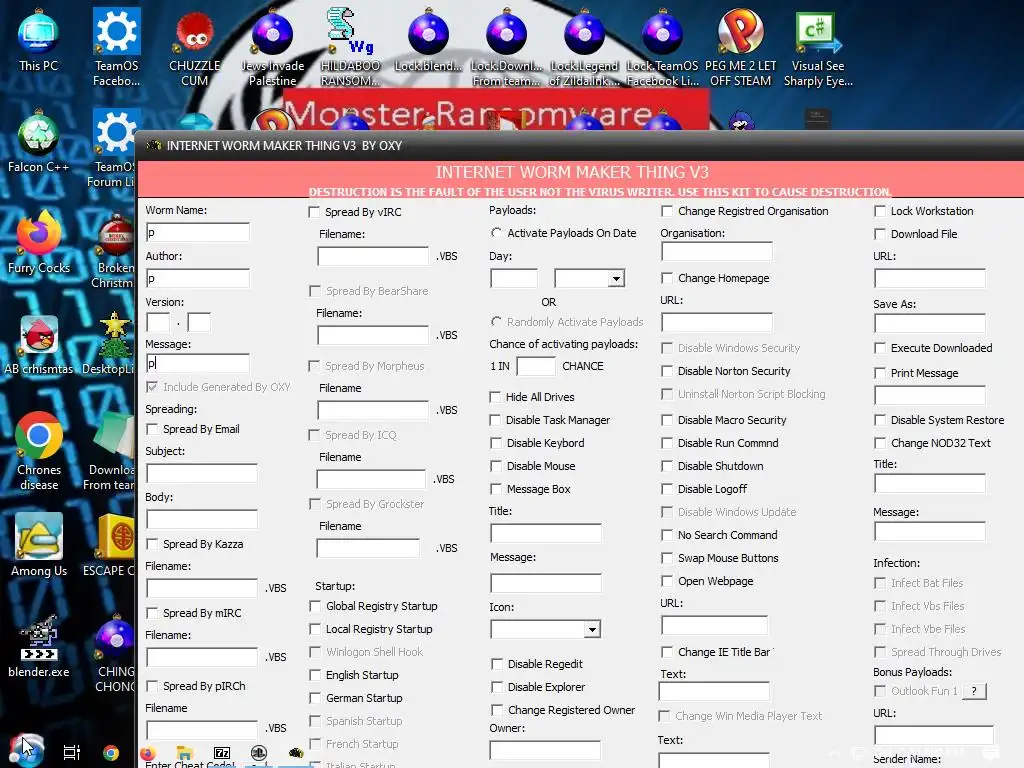Tick the Print Message checkbox
The width and height of the screenshot is (1024, 768).
880,373
